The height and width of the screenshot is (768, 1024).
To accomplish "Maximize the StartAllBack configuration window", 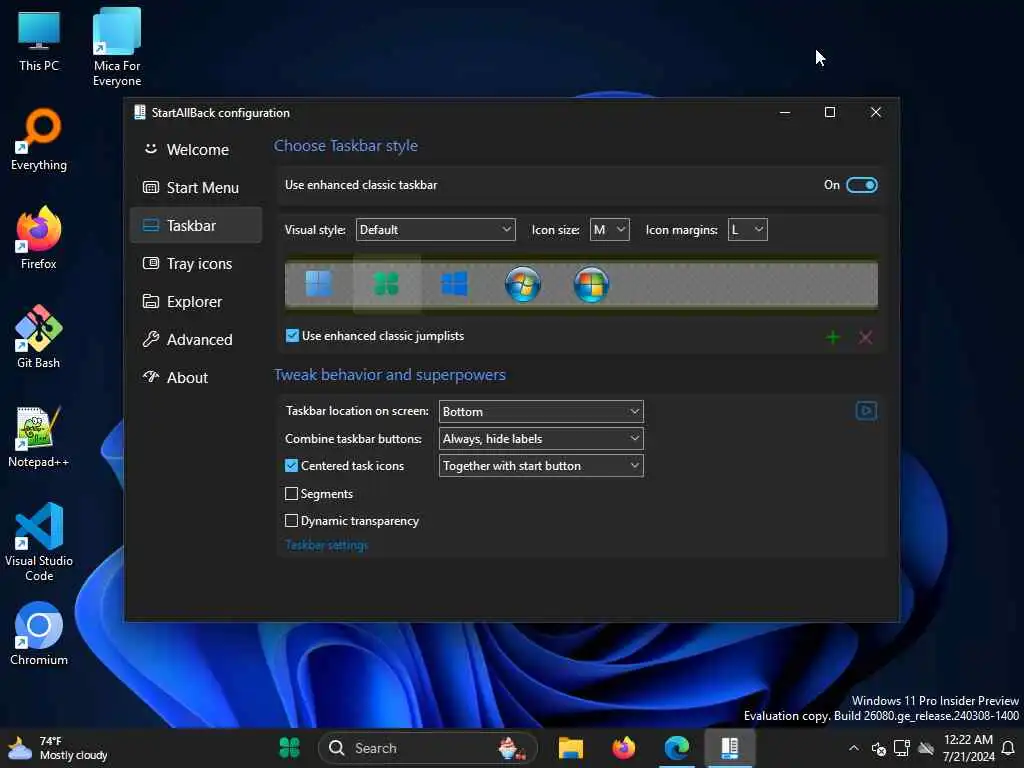I will [829, 112].
